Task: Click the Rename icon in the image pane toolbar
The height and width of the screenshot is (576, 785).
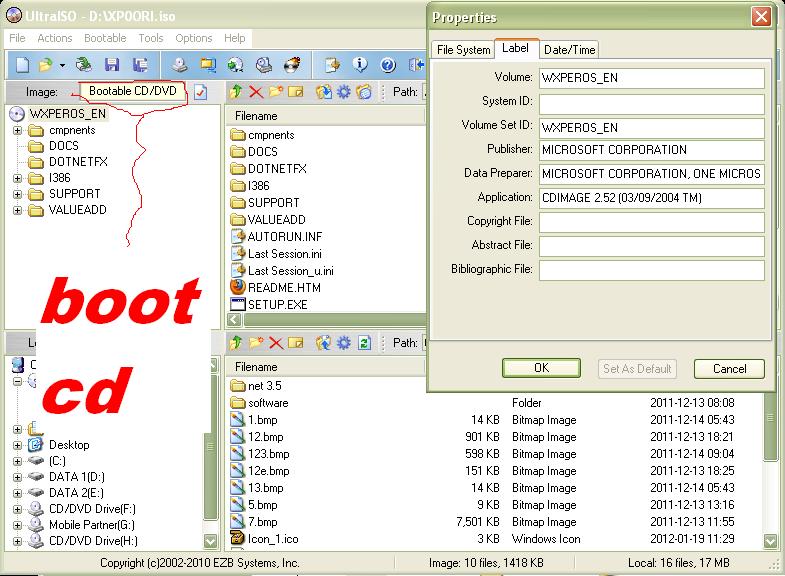Action: (296, 92)
